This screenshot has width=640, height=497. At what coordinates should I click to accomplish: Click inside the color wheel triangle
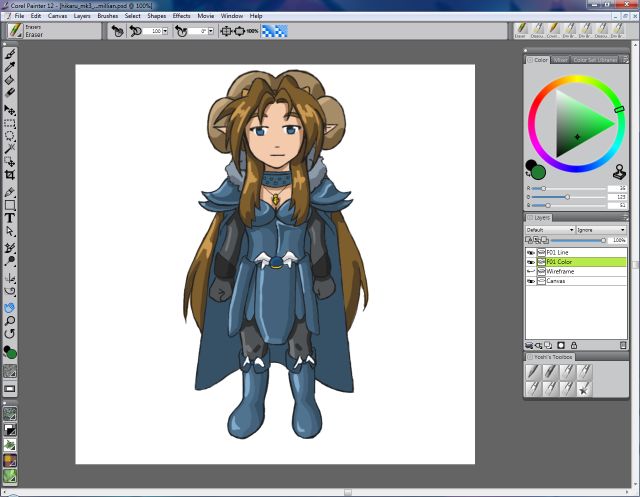tap(577, 124)
